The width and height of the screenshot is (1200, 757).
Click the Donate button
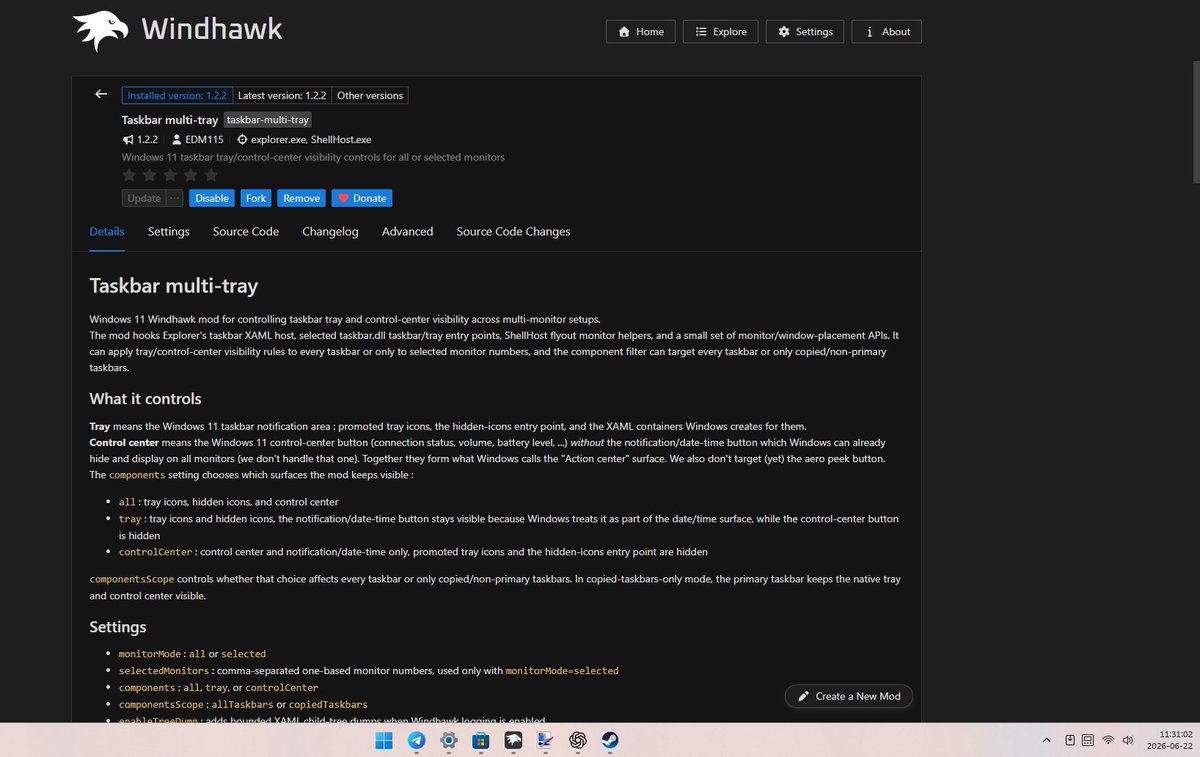tap(362, 198)
